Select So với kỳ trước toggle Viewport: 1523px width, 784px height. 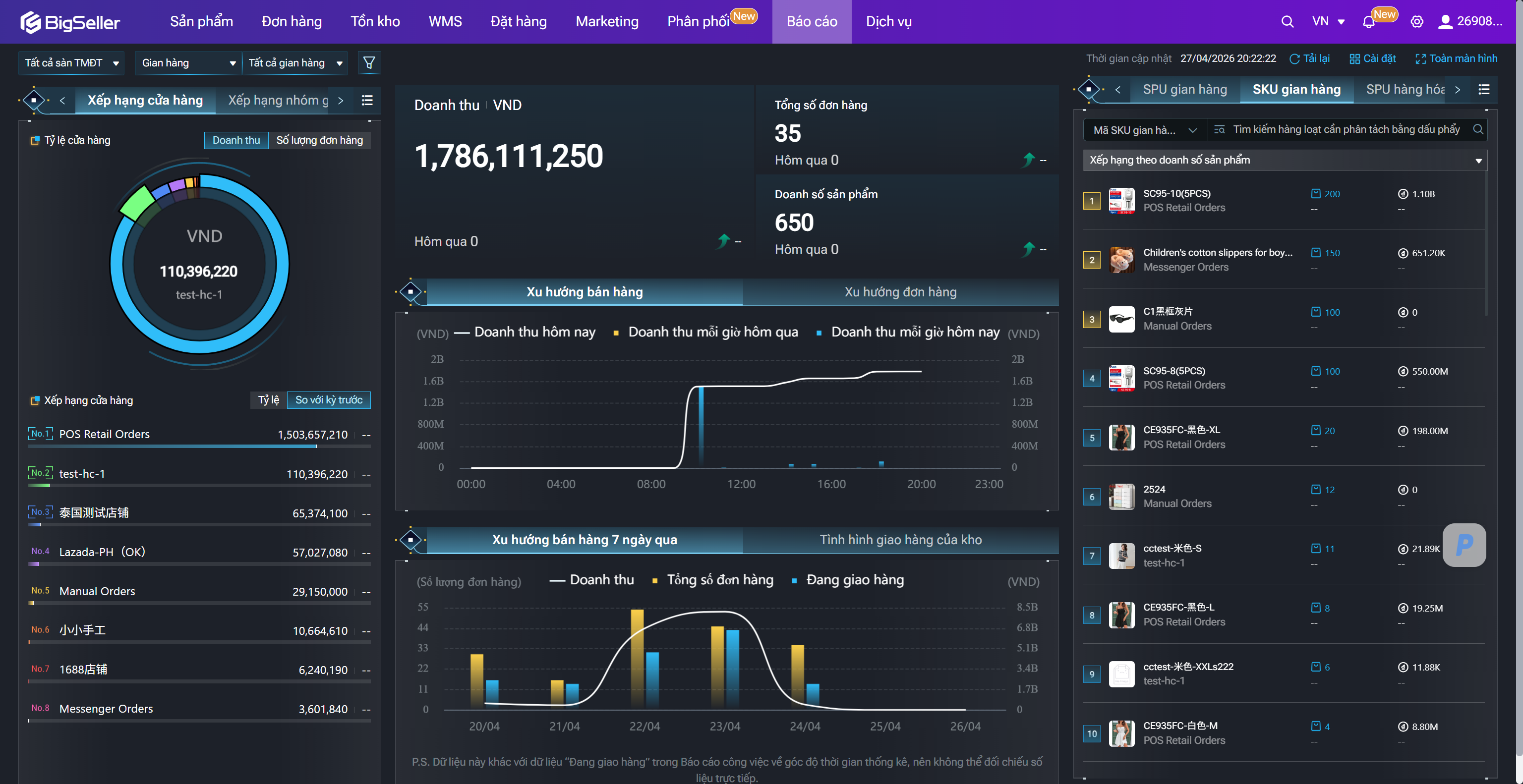pos(329,400)
